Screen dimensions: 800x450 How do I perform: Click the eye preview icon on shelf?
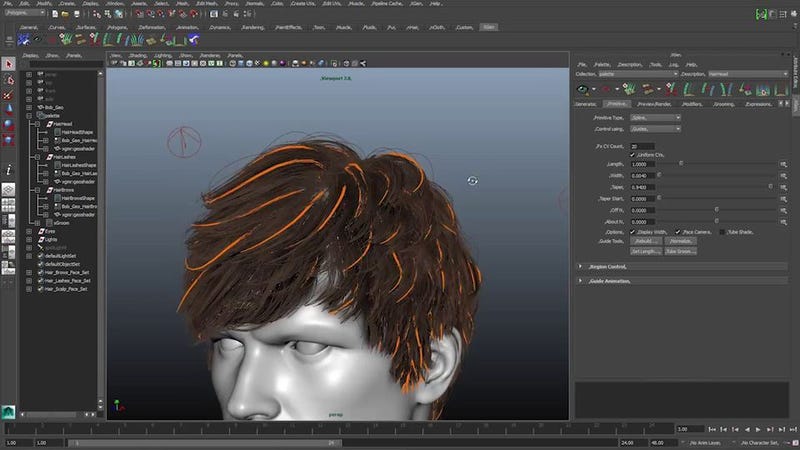point(37,39)
